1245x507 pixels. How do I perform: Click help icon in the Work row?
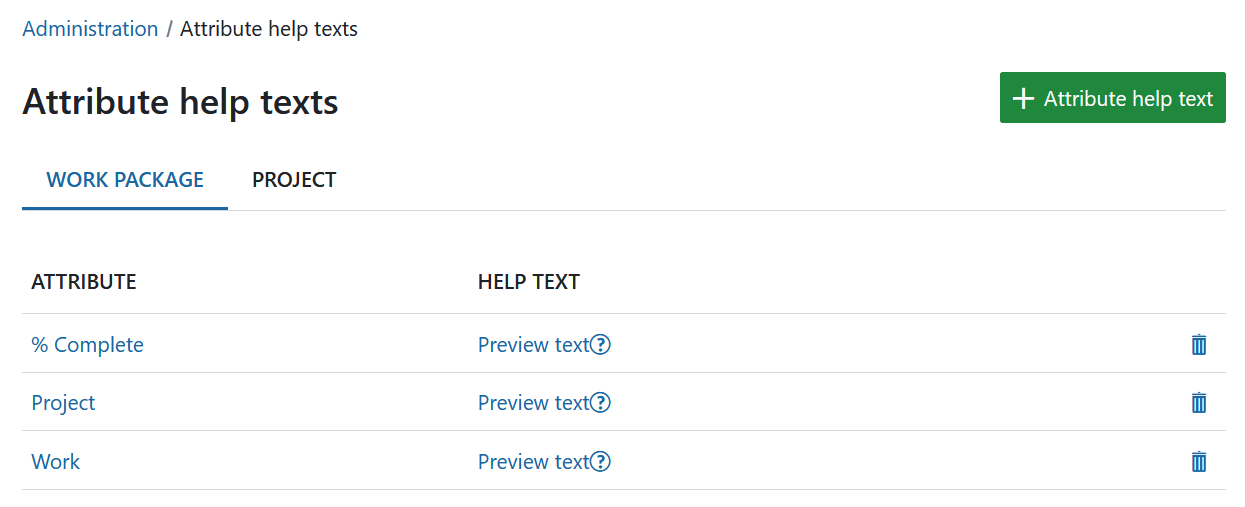(600, 462)
